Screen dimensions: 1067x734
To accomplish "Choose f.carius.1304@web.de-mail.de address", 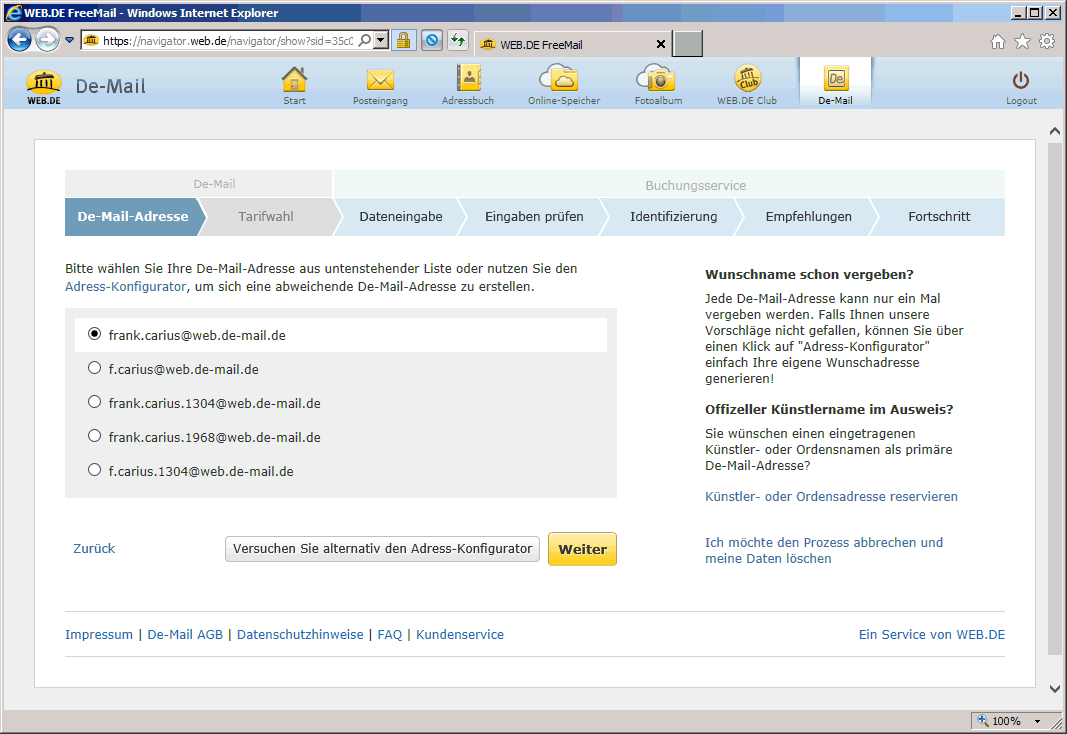I will (95, 470).
